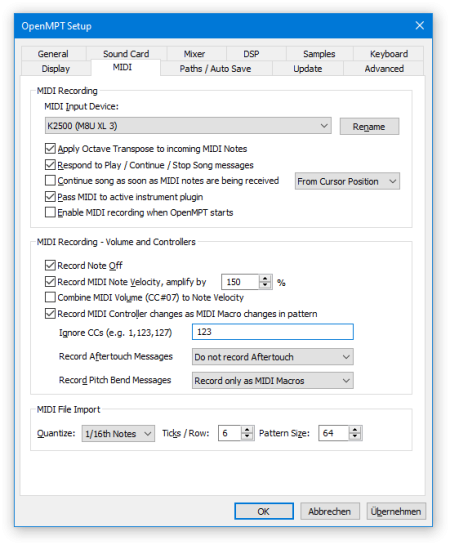
Task: Toggle Enable MIDI recording when OpenMPT starts
Action: pos(50,212)
